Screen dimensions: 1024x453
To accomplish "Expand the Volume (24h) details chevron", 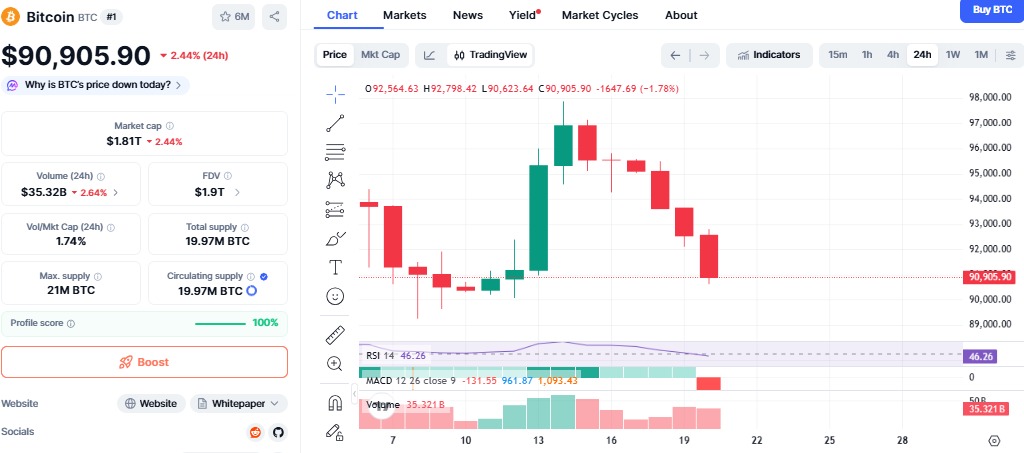I will click(x=115, y=192).
